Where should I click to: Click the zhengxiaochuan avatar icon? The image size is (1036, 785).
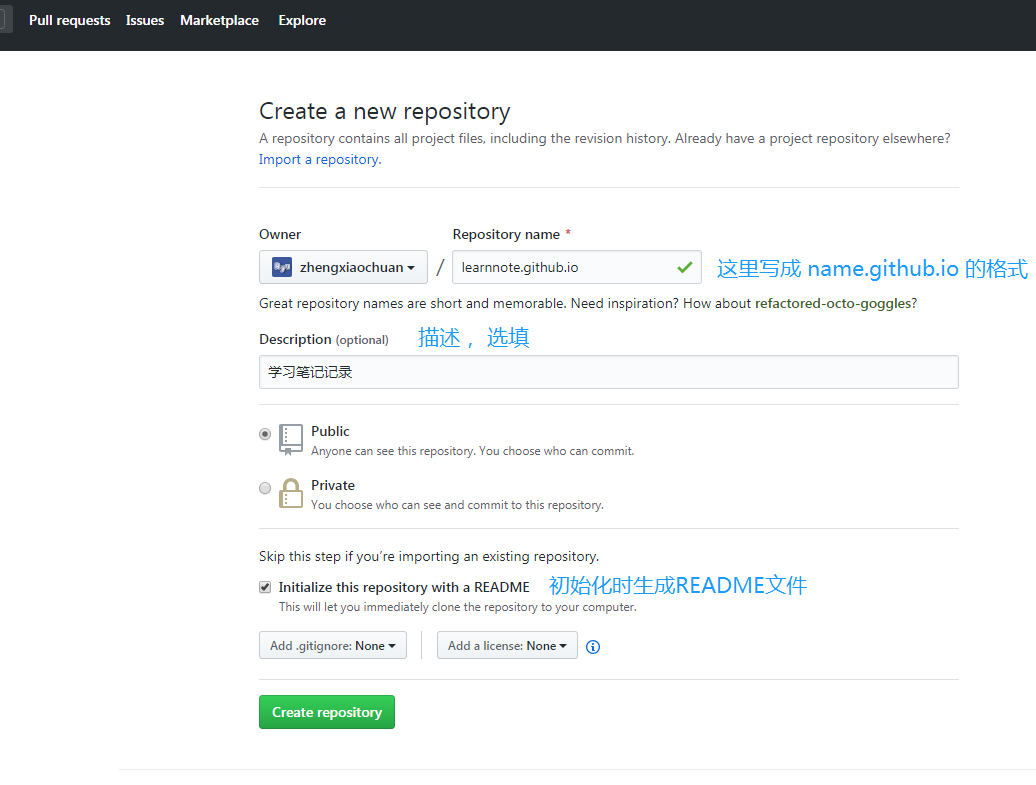(282, 267)
